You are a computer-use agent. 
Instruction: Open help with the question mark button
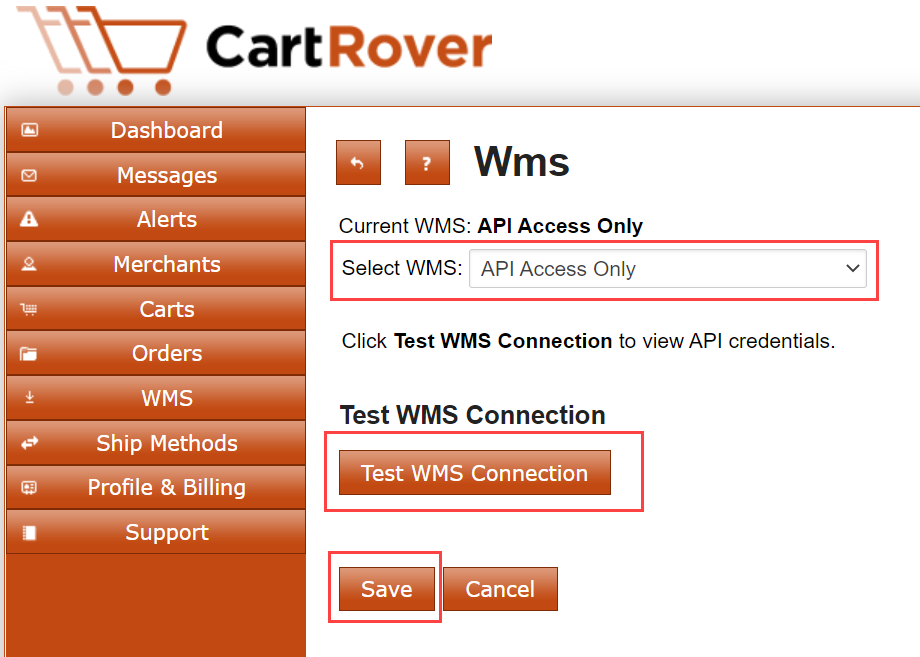click(x=427, y=162)
